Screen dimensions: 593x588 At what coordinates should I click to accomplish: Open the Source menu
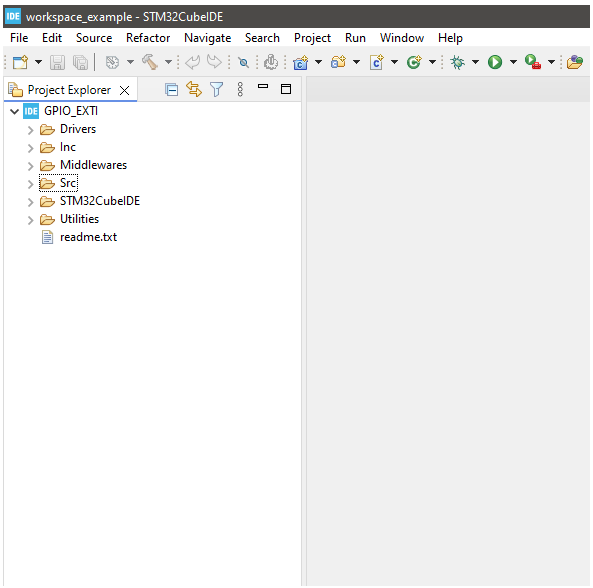click(x=94, y=38)
